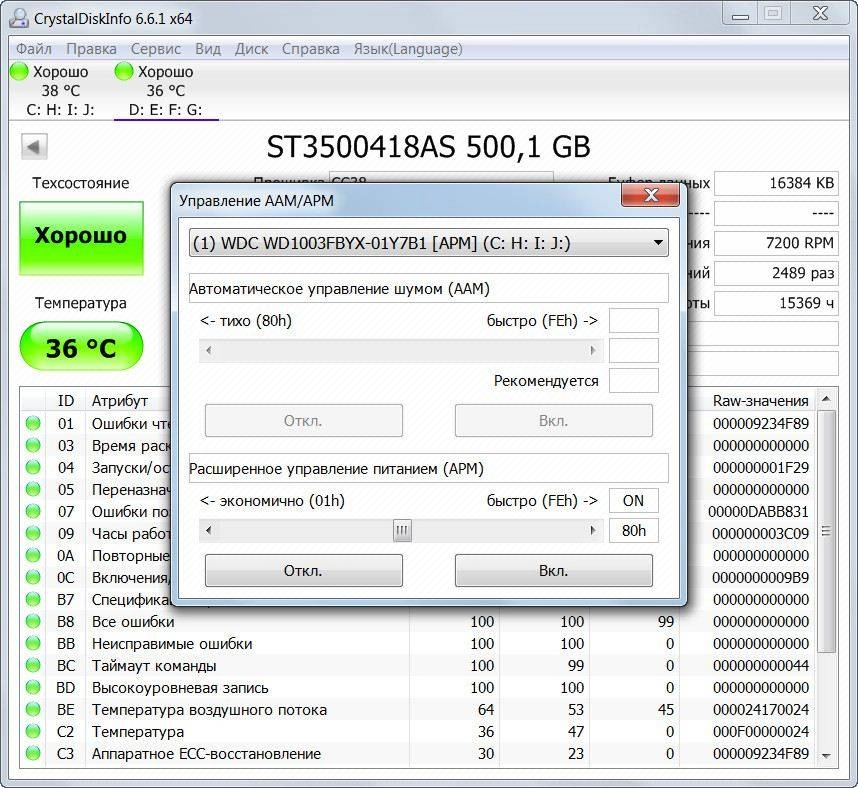
Task: Click the green status icon for attribute 01
Action: (x=33, y=424)
